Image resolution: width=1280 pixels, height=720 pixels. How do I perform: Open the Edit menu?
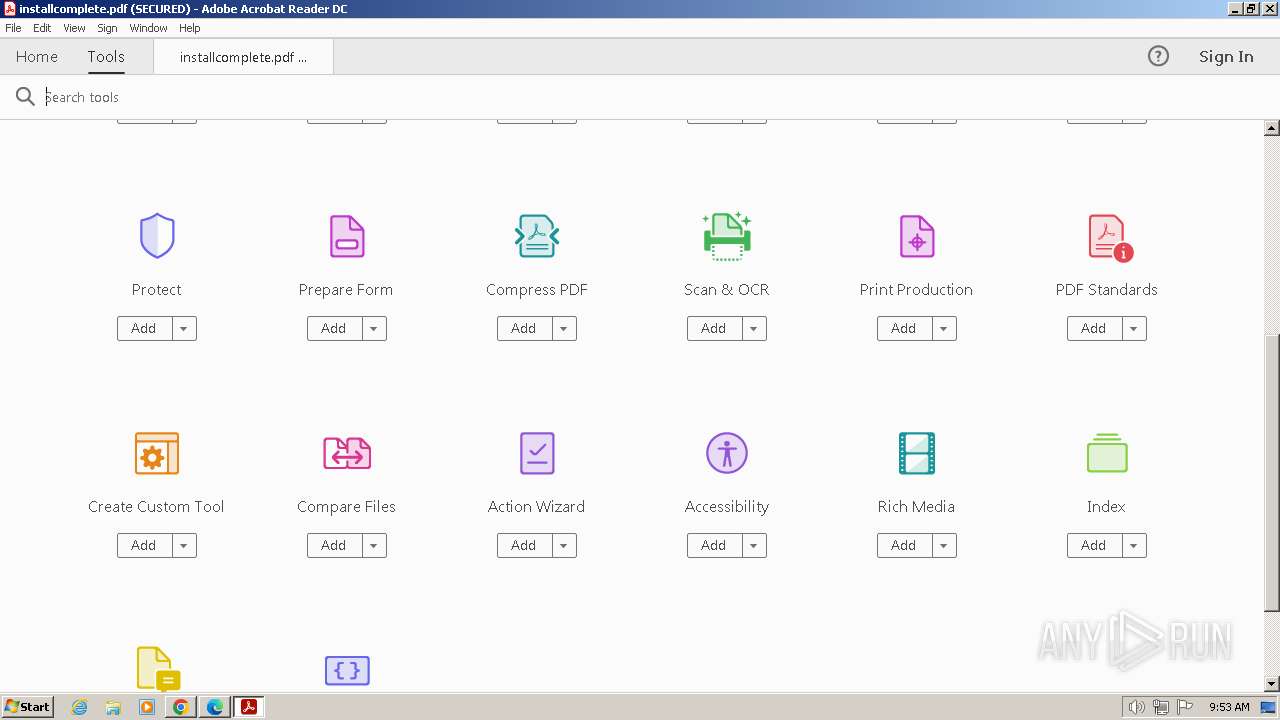point(42,28)
